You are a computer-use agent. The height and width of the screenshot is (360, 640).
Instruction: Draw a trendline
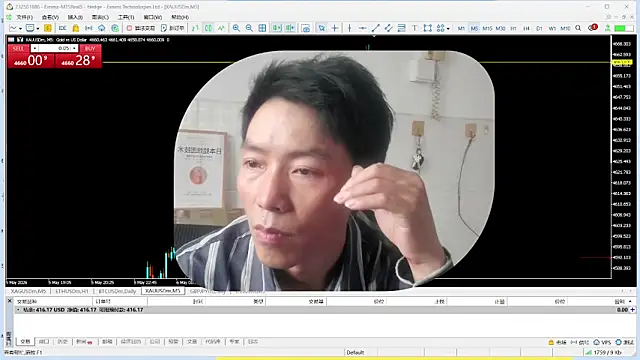(376, 28)
